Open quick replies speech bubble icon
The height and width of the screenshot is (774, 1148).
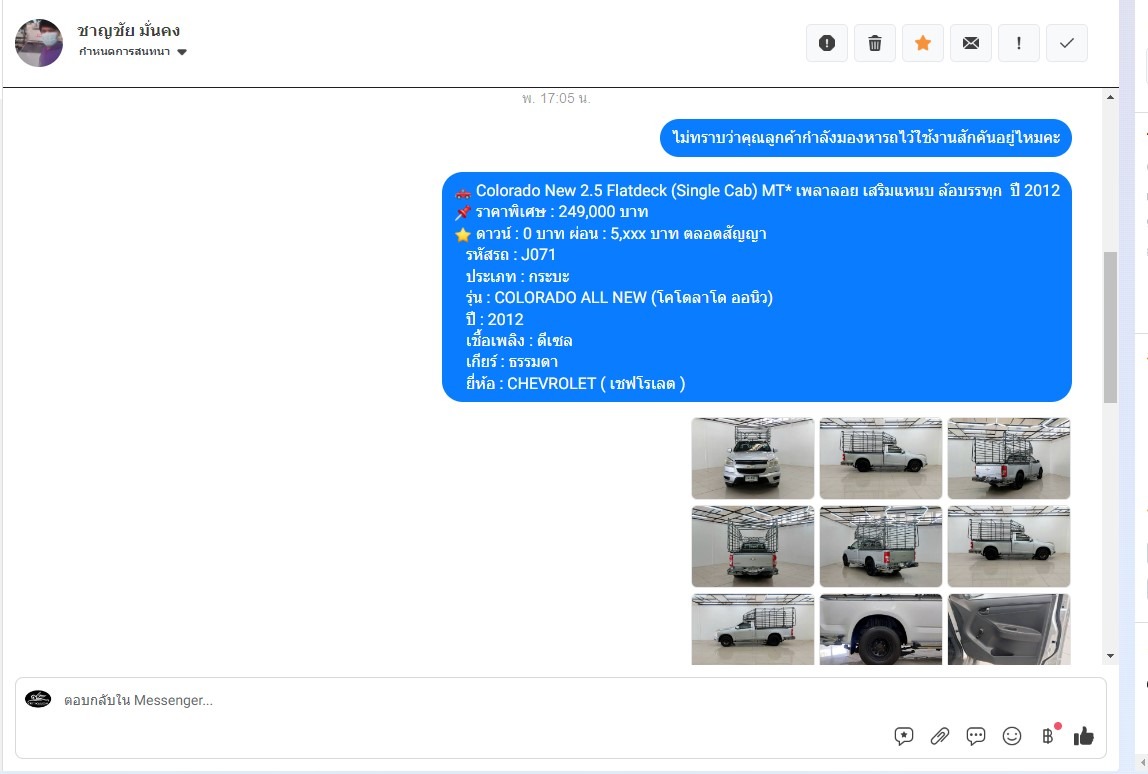click(976, 736)
